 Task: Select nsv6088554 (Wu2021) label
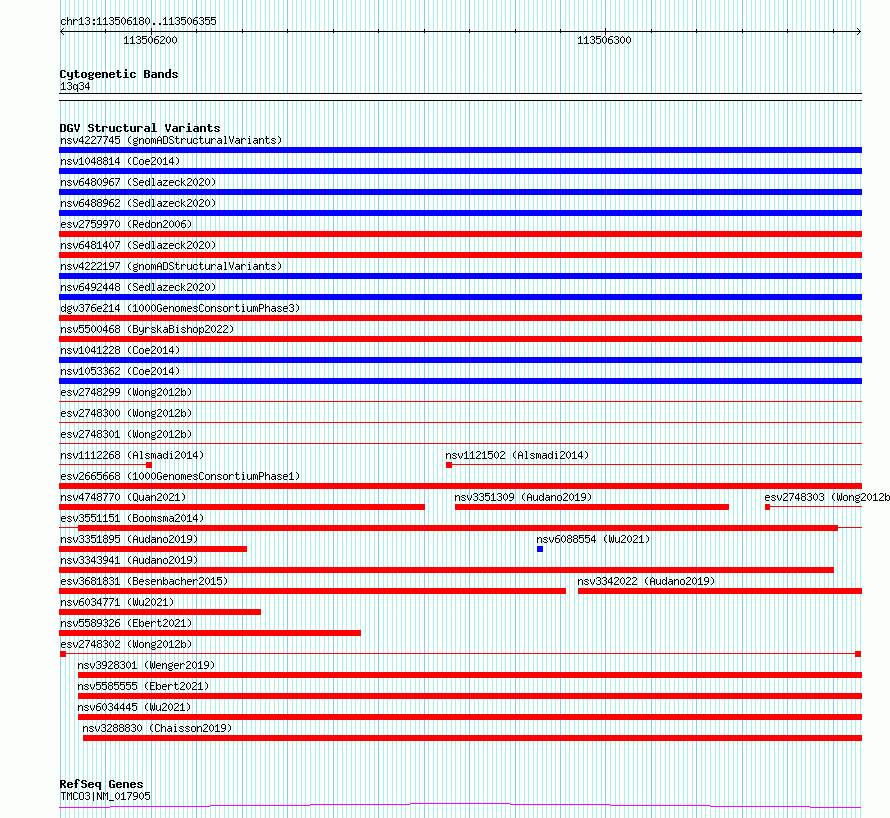click(x=593, y=539)
